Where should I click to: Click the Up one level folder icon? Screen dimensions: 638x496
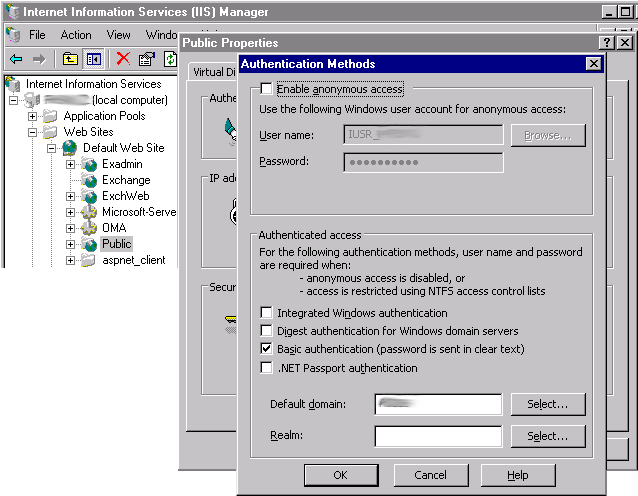[x=70, y=59]
